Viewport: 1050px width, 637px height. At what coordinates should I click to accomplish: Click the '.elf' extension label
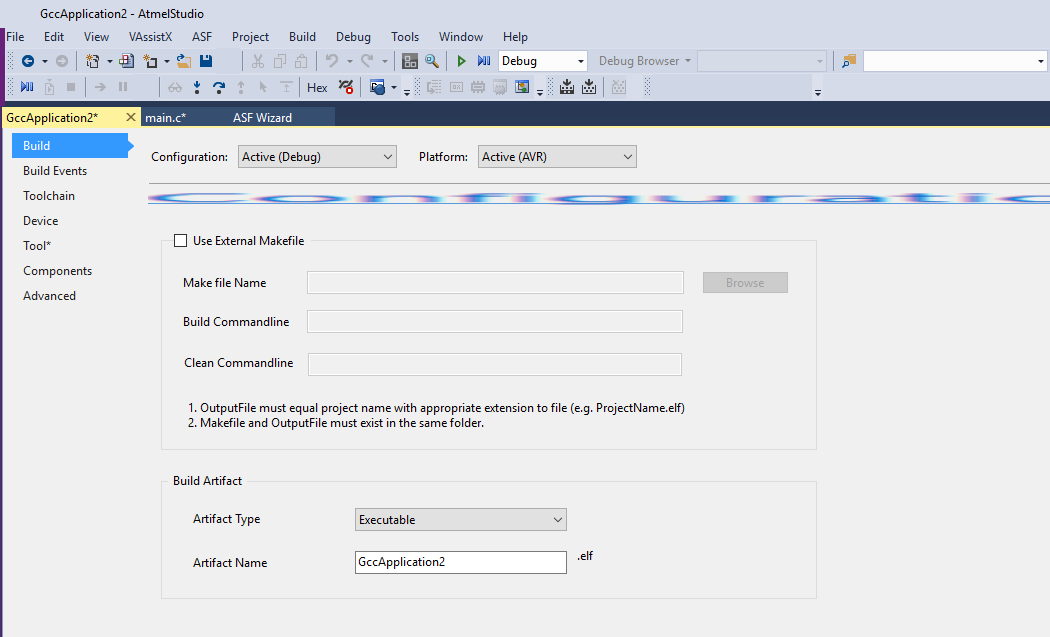(585, 556)
